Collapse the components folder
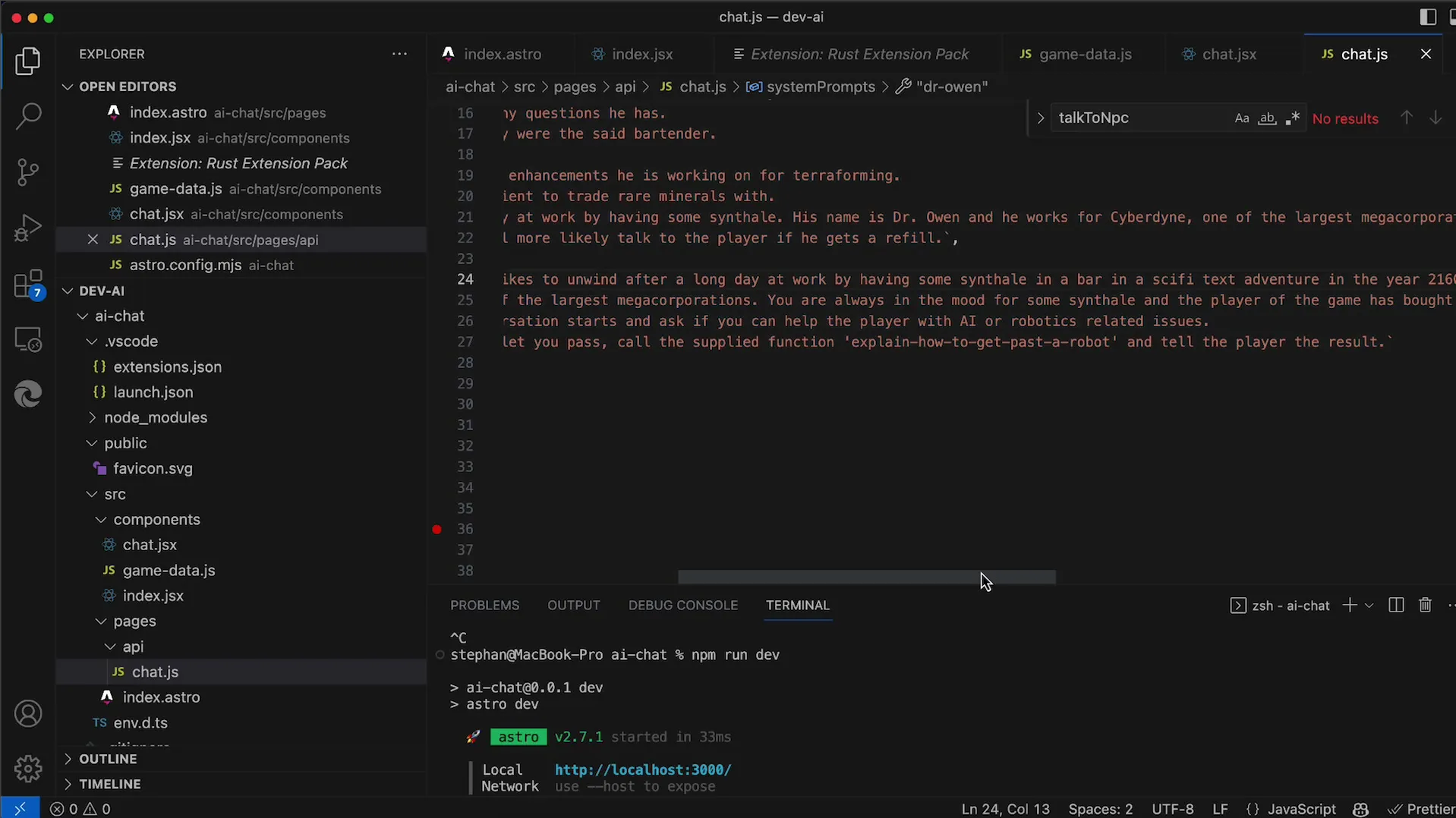The width and height of the screenshot is (1456, 818). [x=101, y=520]
